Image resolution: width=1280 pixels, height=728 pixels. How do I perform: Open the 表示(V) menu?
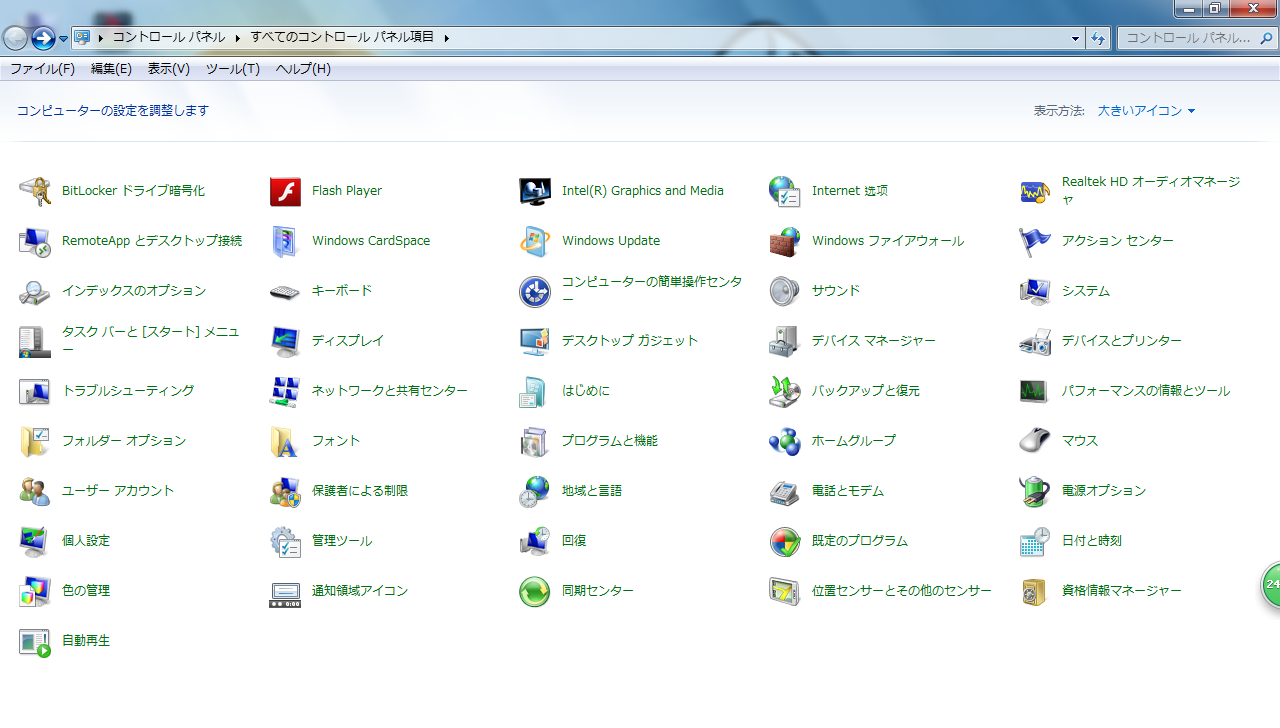pos(169,69)
